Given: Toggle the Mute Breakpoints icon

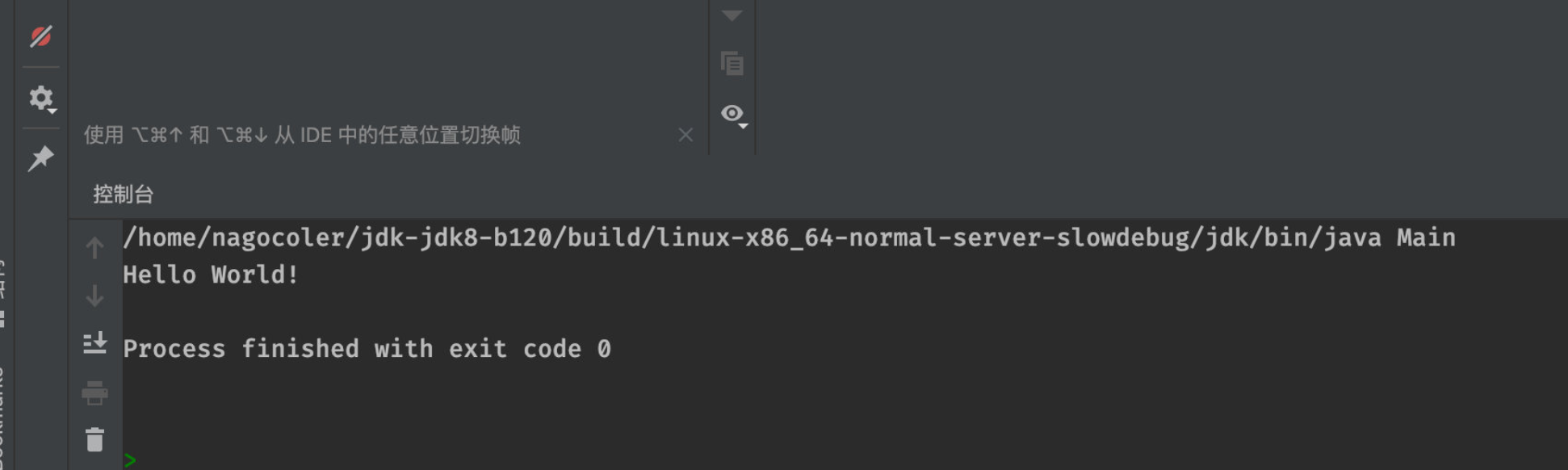Looking at the screenshot, I should [x=41, y=37].
